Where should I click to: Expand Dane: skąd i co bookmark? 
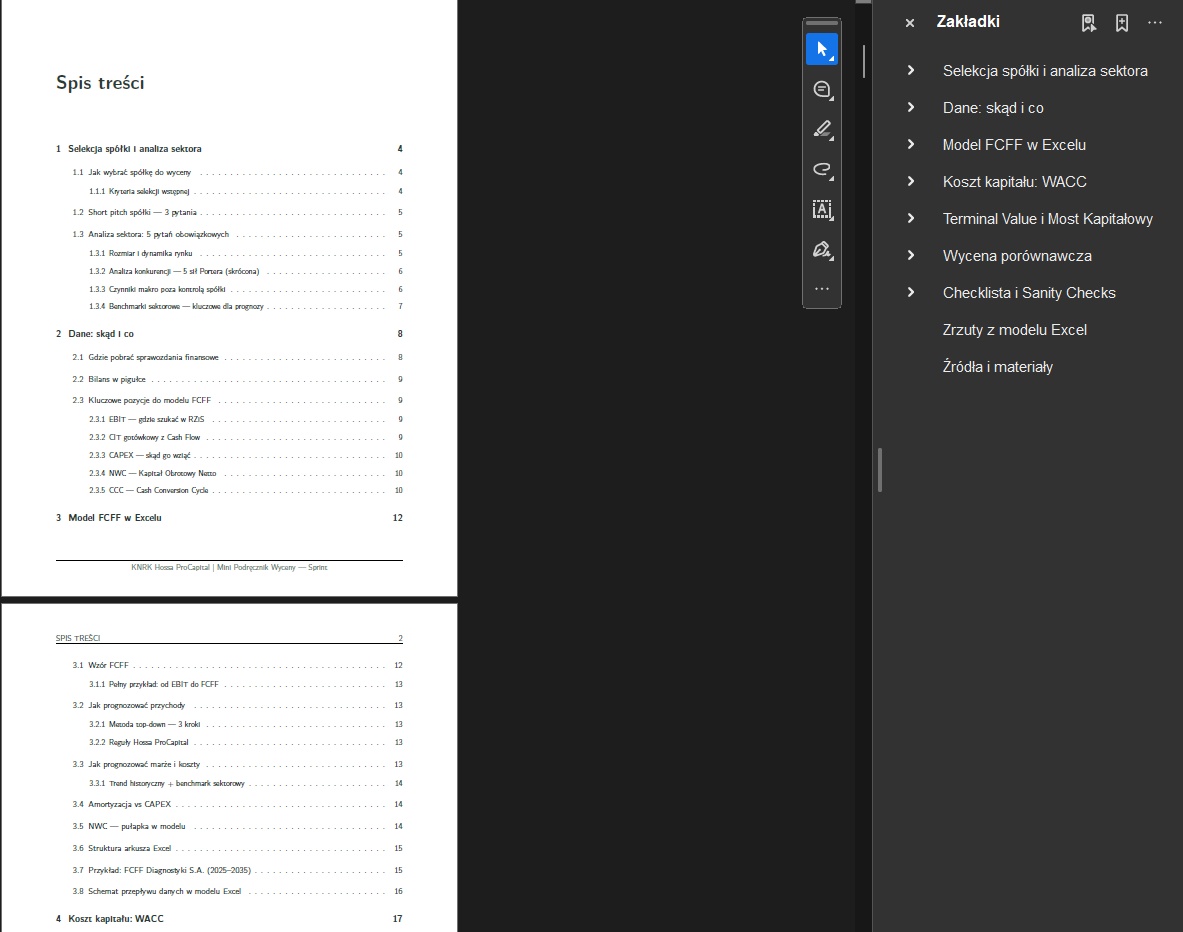911,107
